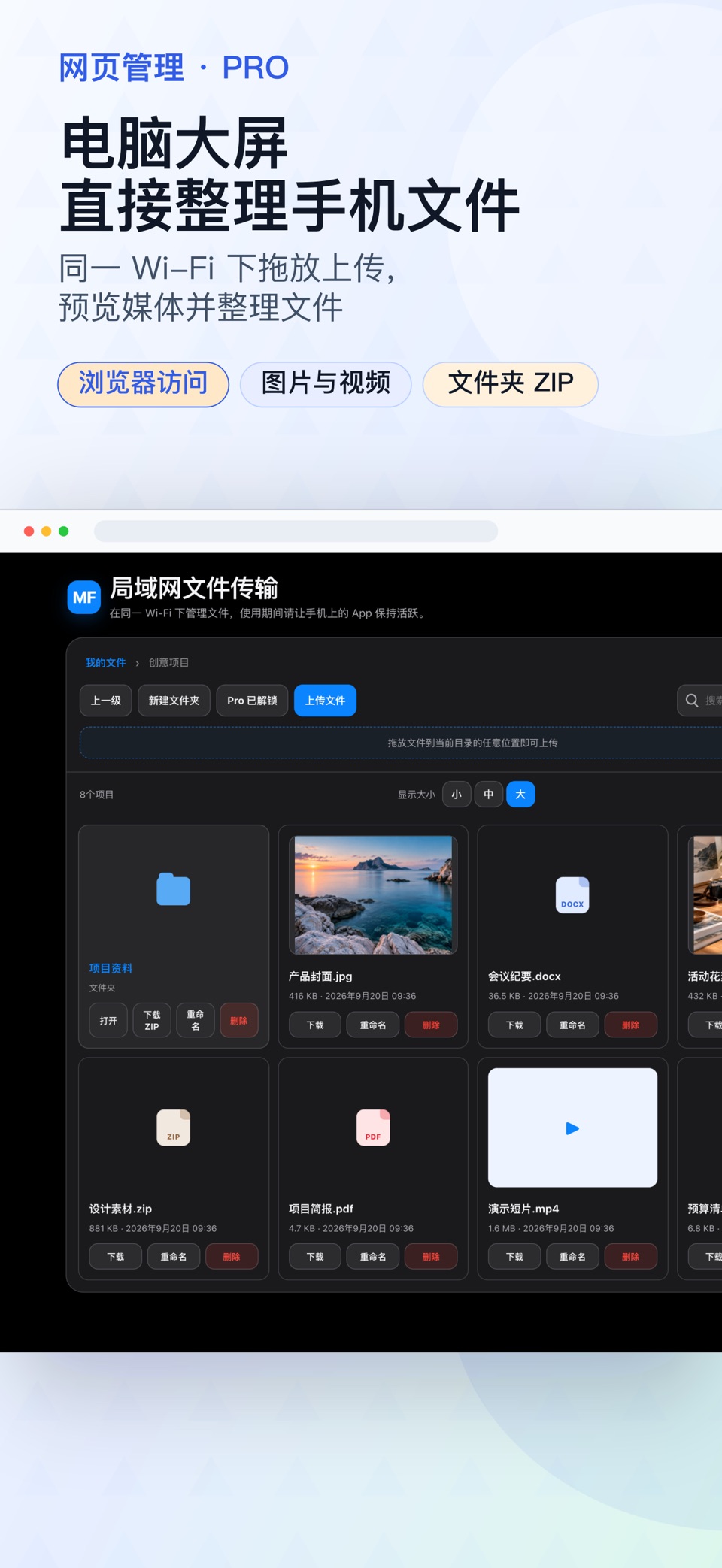This screenshot has height=1568, width=722.
Task: Click the 浏览器访问 feature pill
Action: tap(143, 384)
